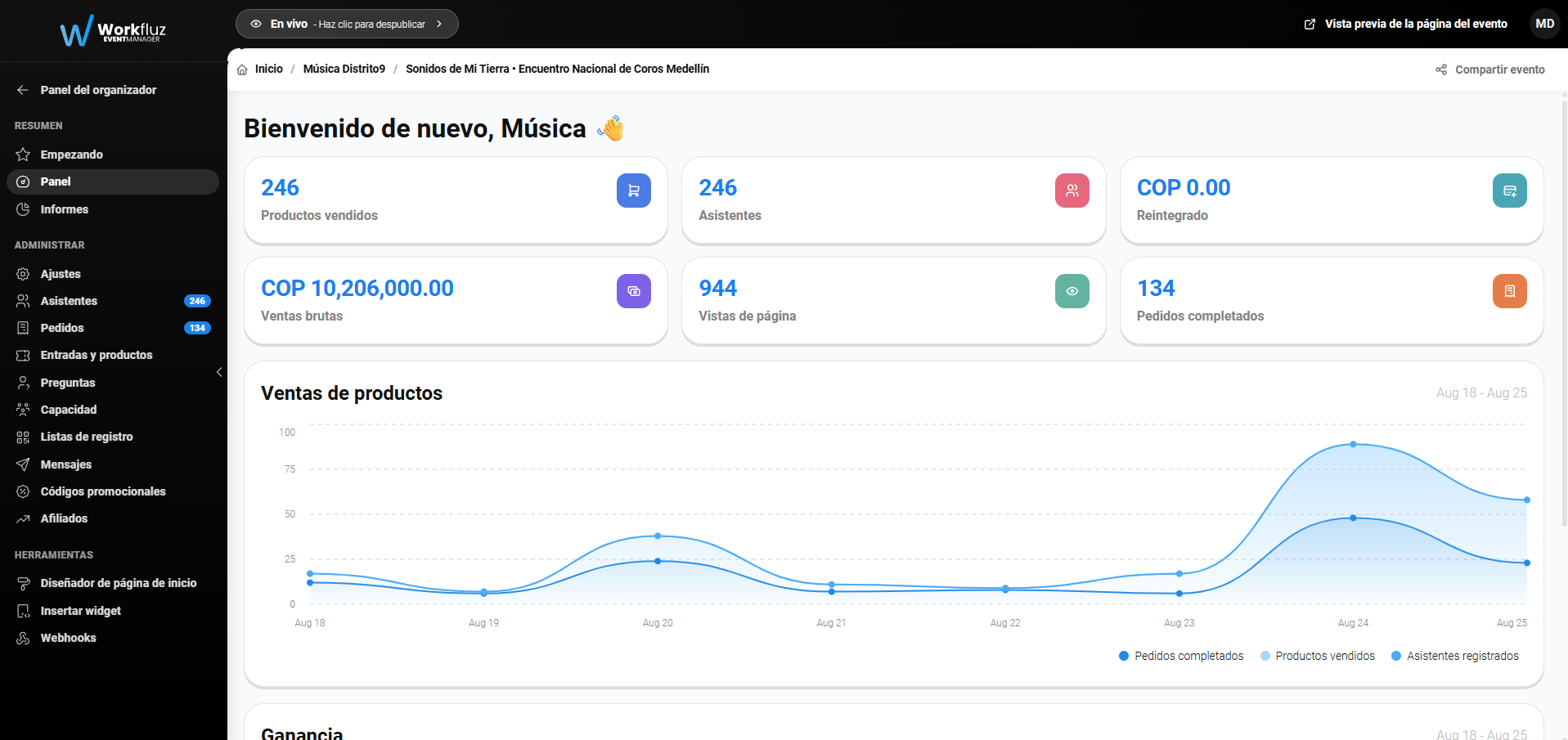This screenshot has width=1568, height=740.
Task: Click the 134 badge on Pedidos
Action: point(197,328)
